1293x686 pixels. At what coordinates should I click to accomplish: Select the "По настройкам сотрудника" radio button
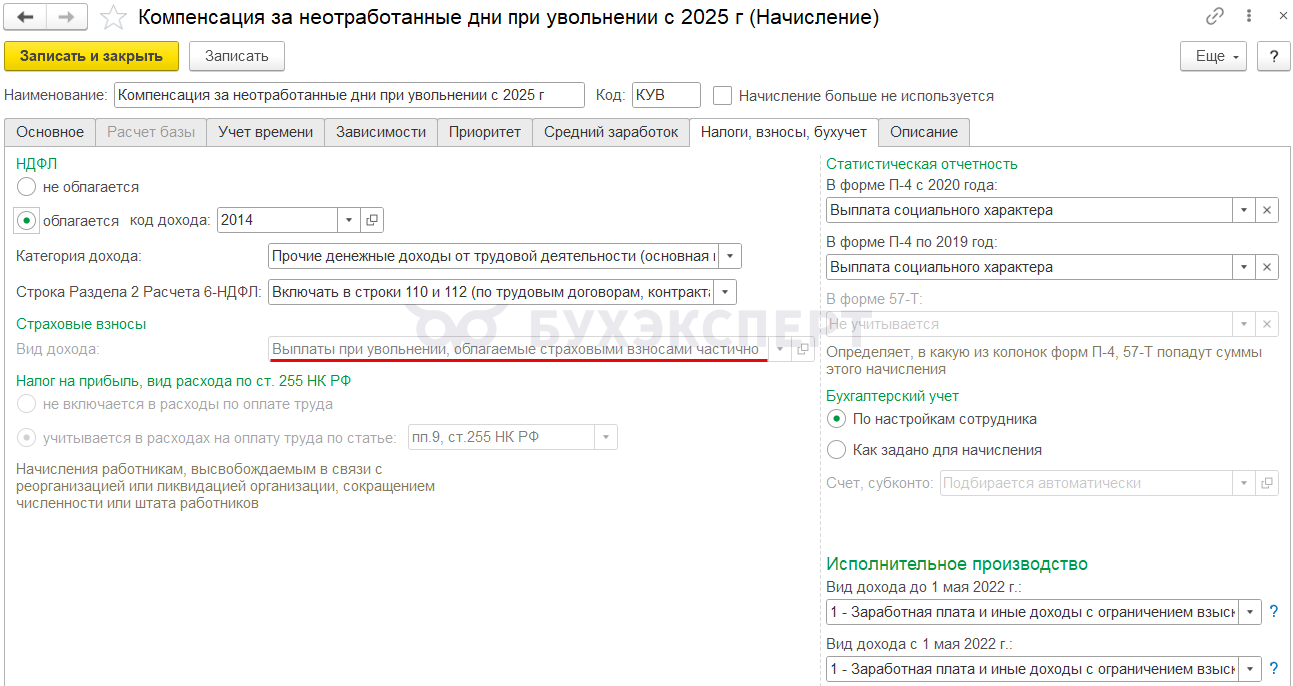tap(837, 419)
